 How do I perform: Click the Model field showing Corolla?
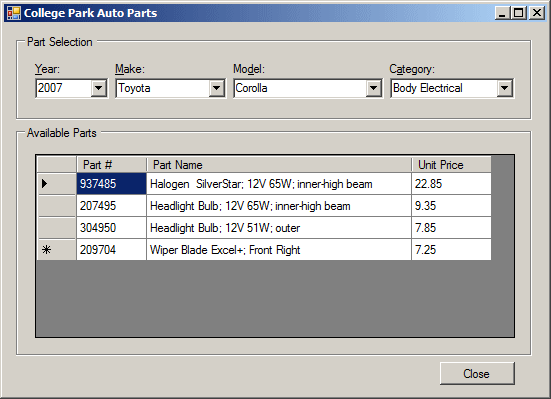tap(308, 88)
